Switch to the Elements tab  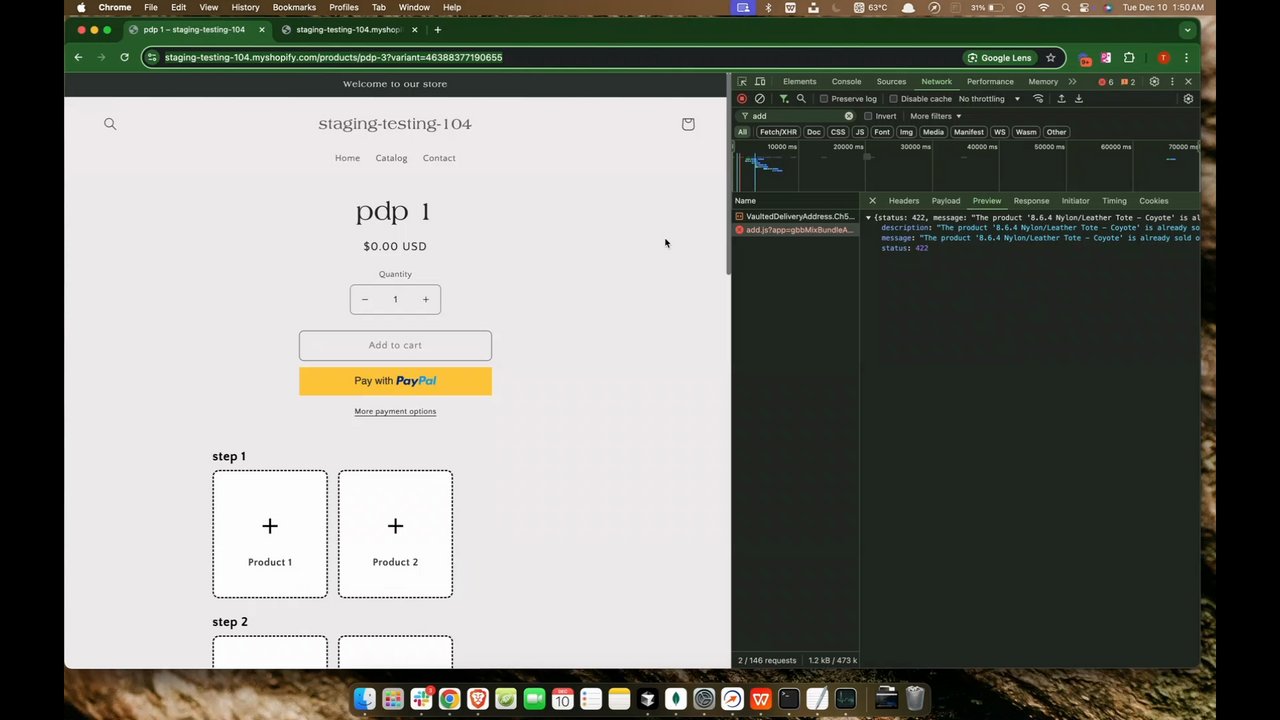click(x=799, y=82)
